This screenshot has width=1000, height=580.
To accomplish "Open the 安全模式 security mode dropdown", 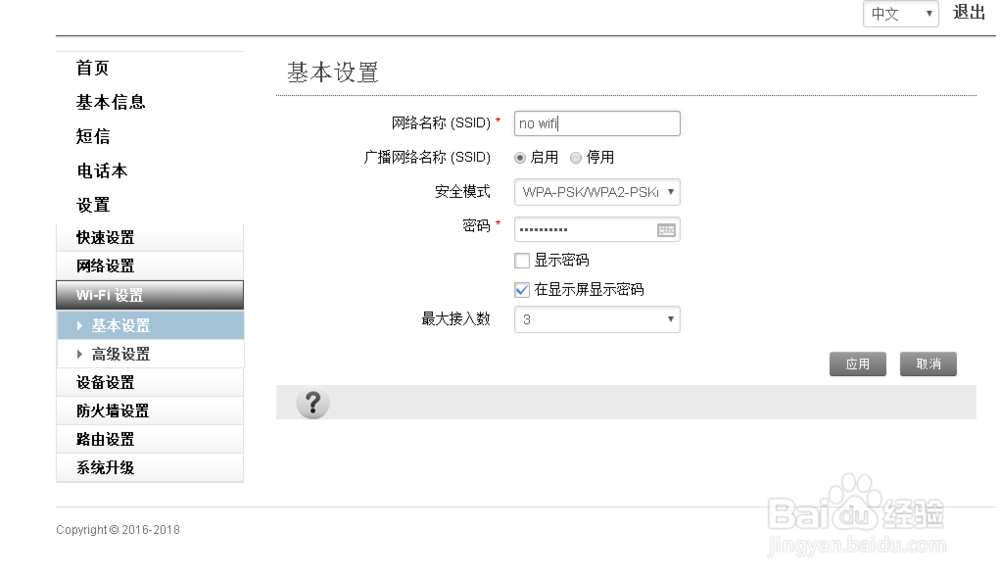I will [x=597, y=192].
